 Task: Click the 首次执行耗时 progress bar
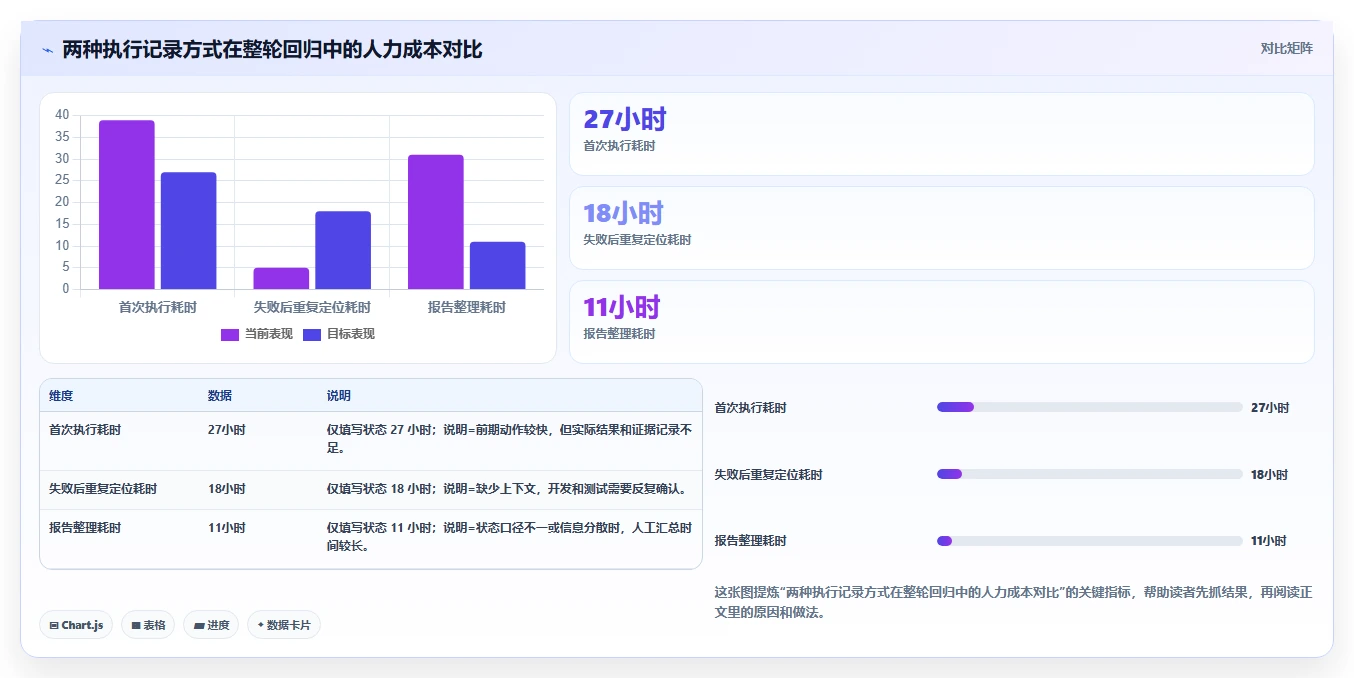click(1089, 407)
